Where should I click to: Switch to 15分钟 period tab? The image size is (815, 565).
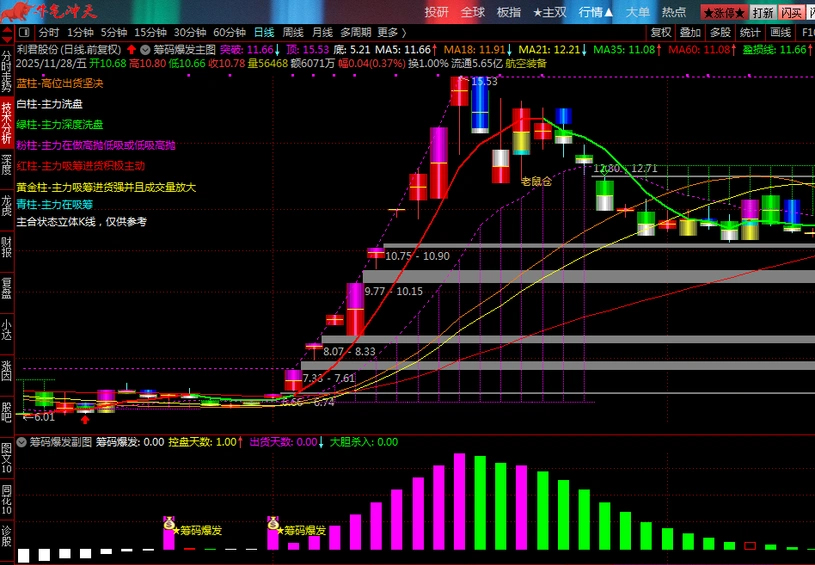click(150, 32)
